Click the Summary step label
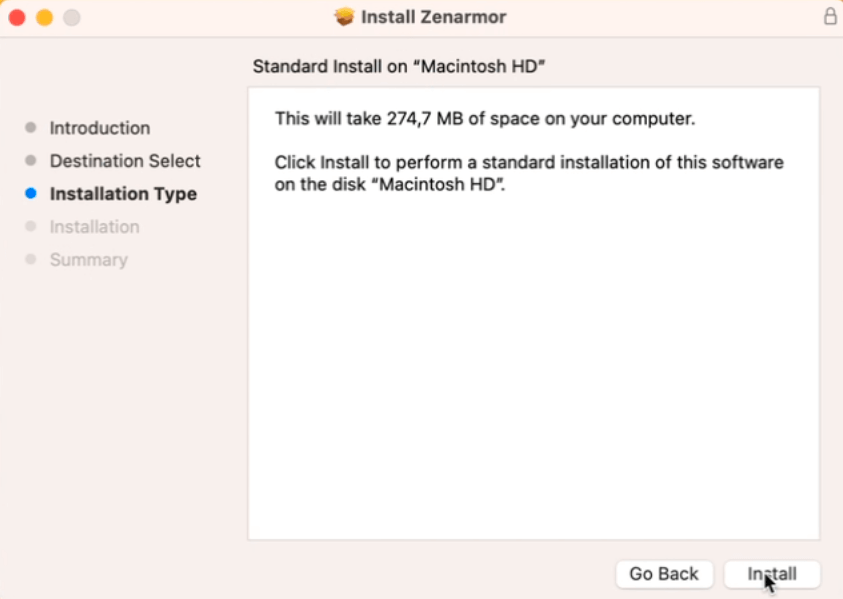843x599 pixels. tap(89, 260)
